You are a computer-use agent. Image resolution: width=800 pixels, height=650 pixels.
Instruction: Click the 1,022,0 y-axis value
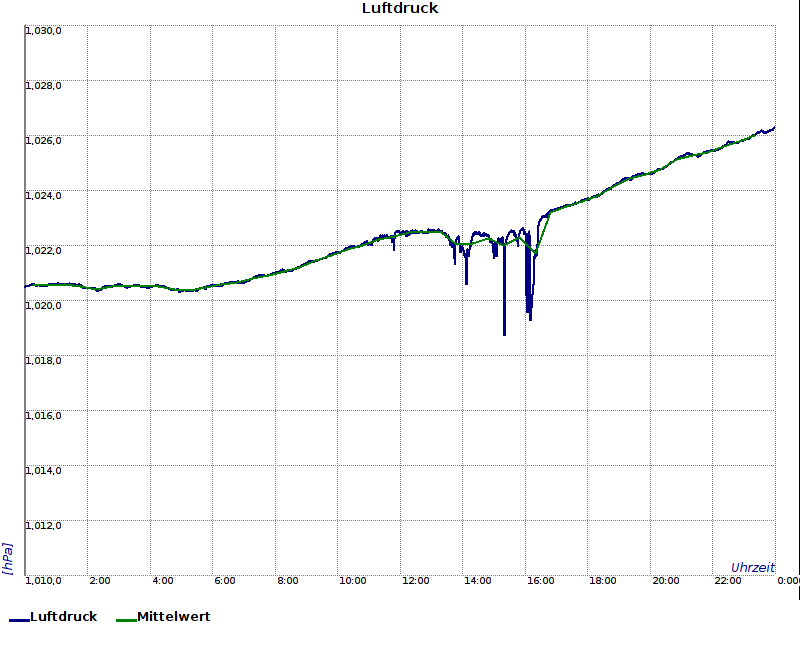click(43, 251)
